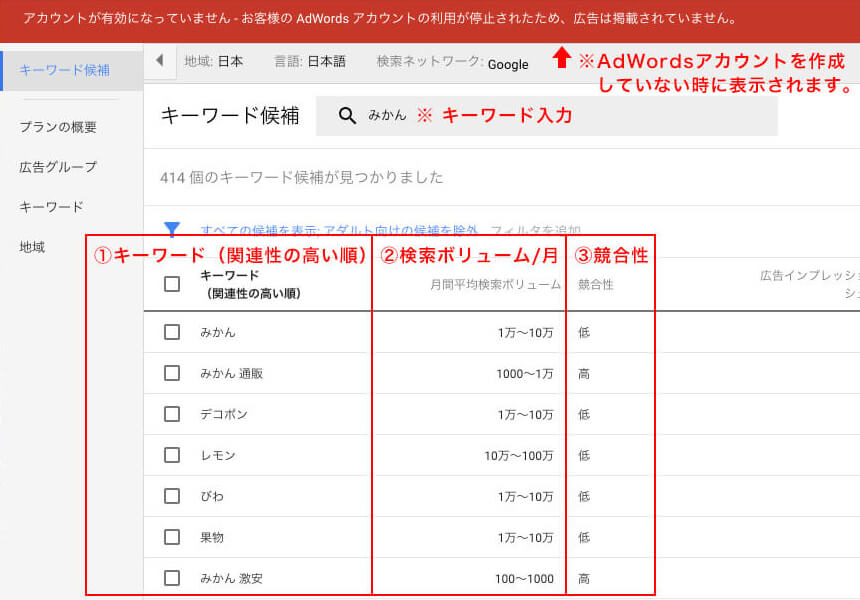The height and width of the screenshot is (600, 860).
Task: Check the box for びわ
Action: (x=172, y=496)
